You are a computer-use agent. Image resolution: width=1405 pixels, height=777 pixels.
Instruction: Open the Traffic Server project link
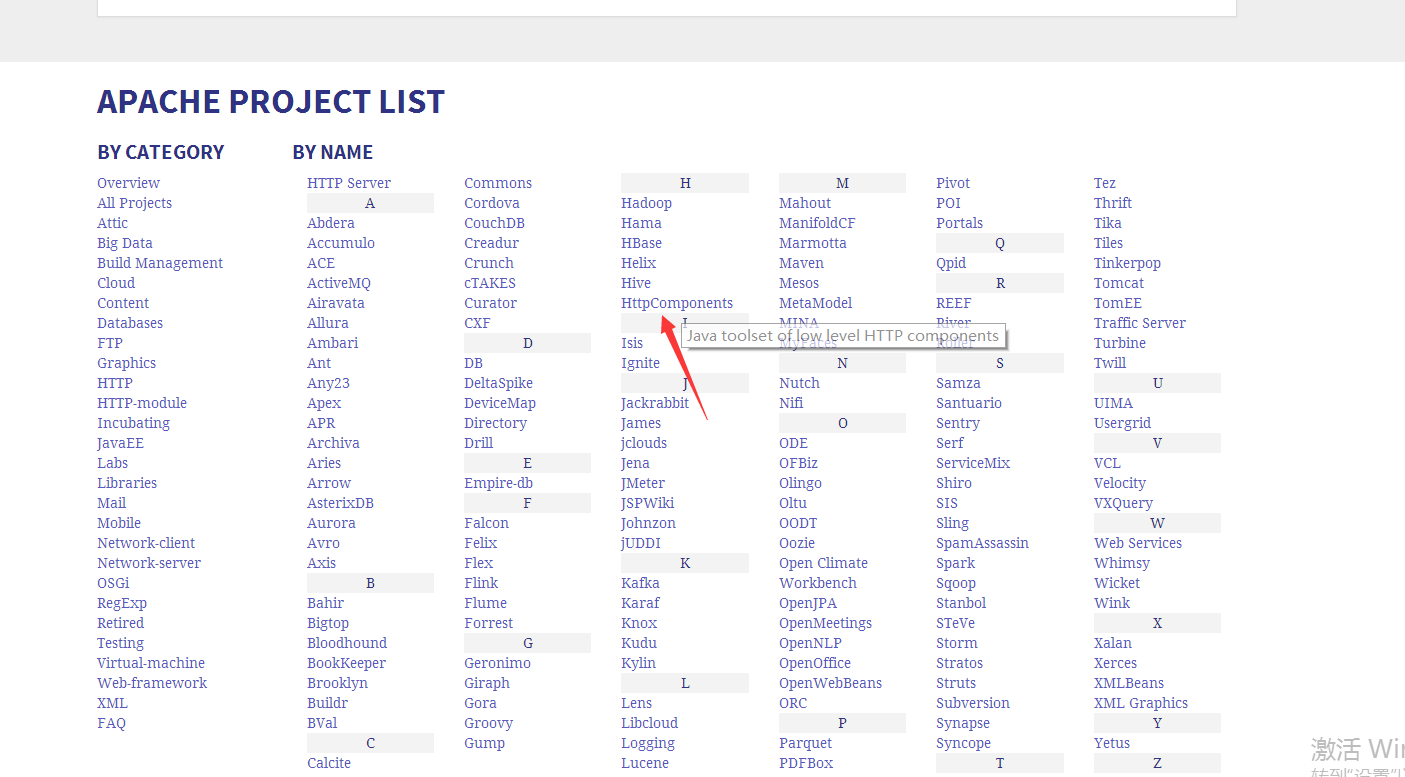(x=1140, y=323)
